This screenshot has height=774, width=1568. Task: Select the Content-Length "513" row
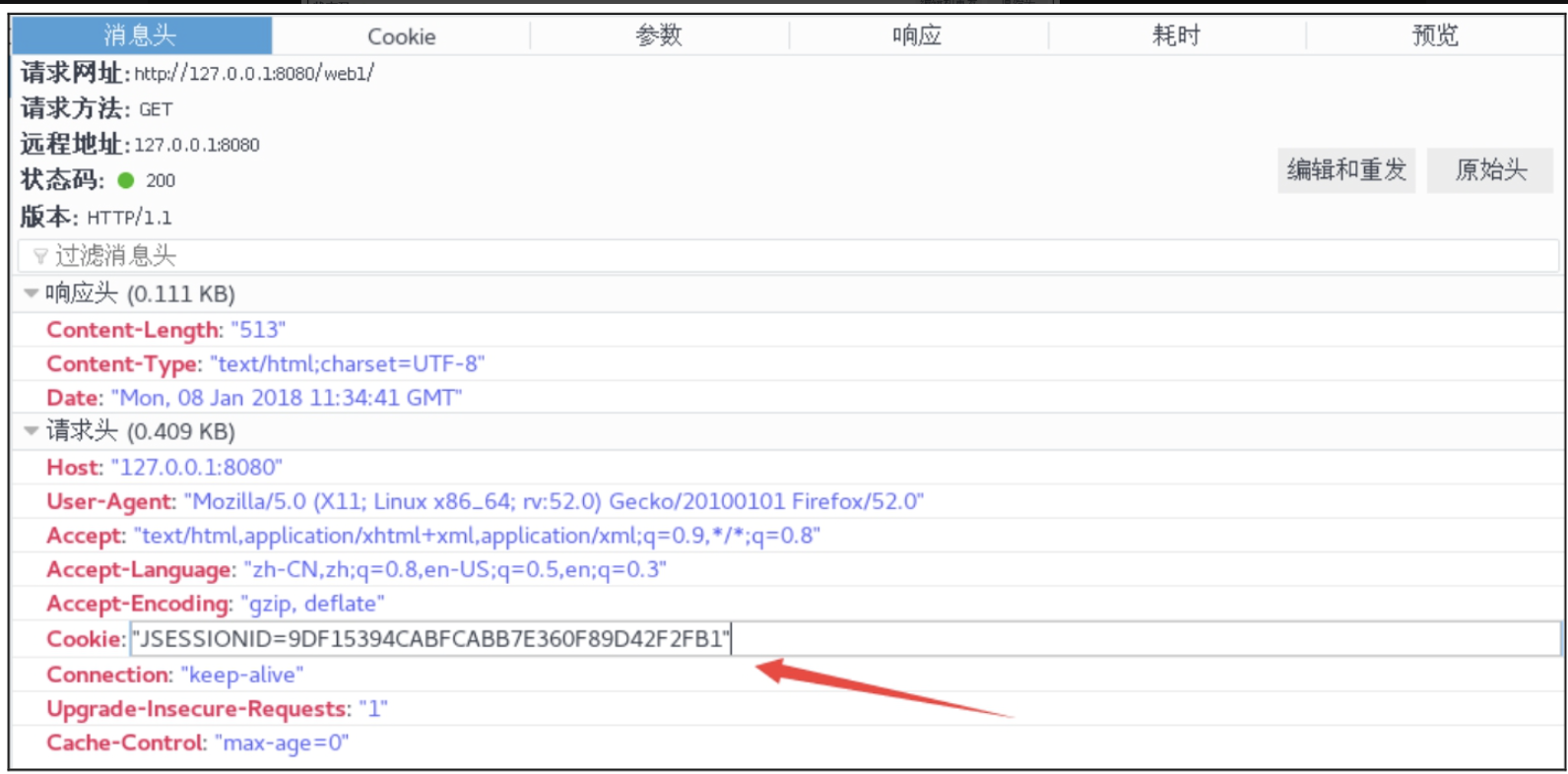788,330
